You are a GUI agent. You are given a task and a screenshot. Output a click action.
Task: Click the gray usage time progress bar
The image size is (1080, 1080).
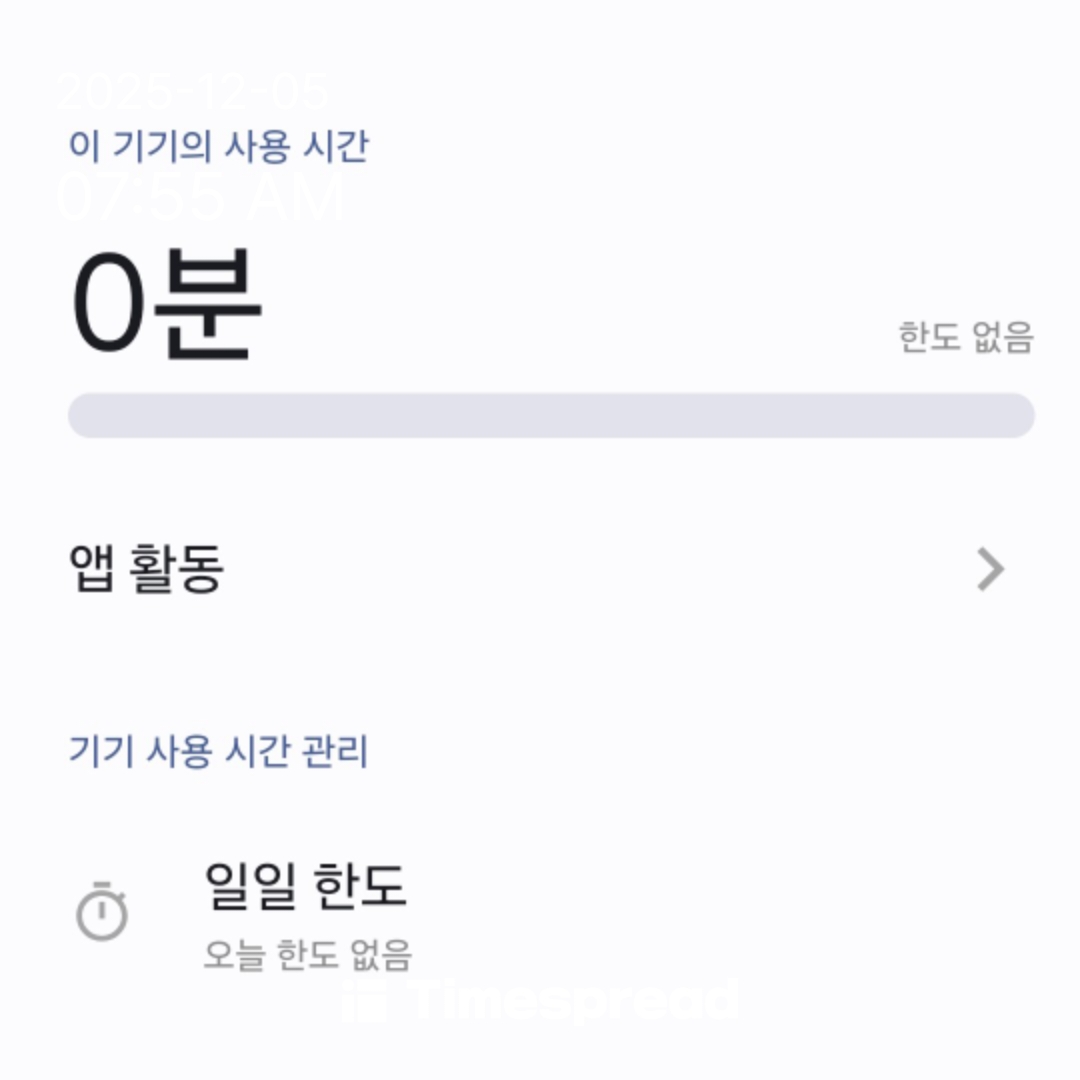[551, 415]
